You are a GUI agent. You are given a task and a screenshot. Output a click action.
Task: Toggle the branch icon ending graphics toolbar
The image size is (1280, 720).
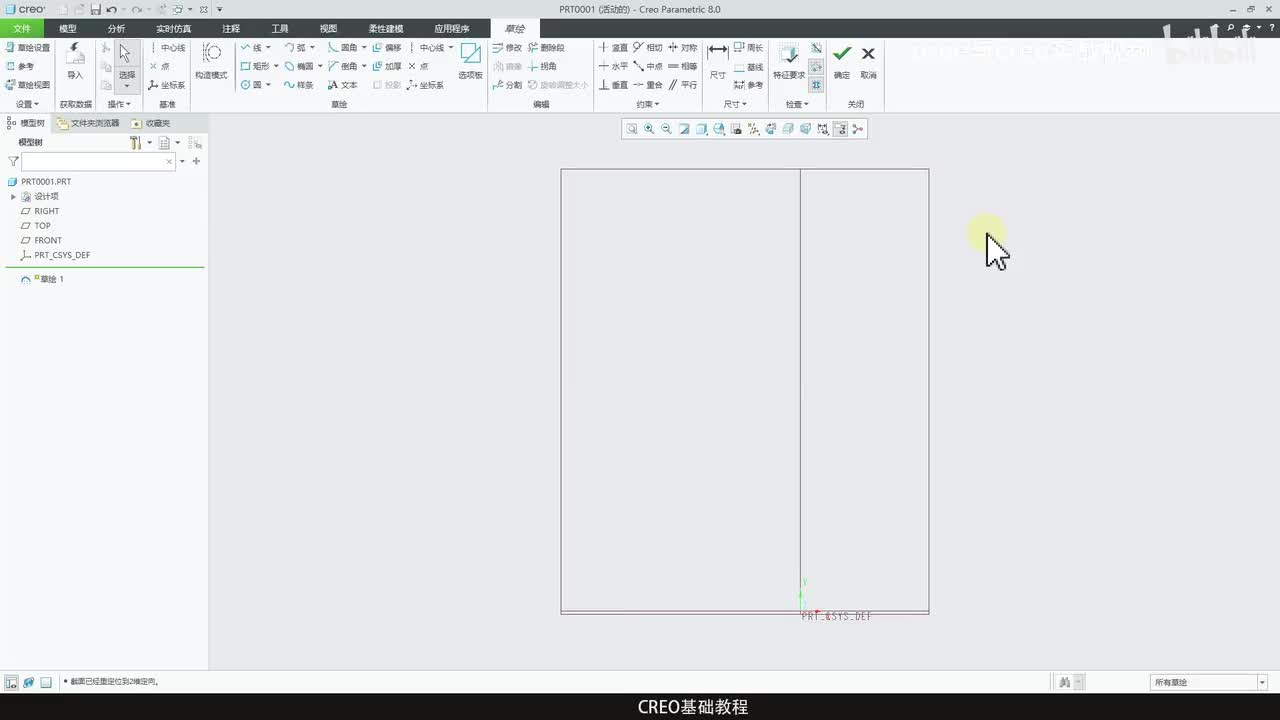coord(857,129)
